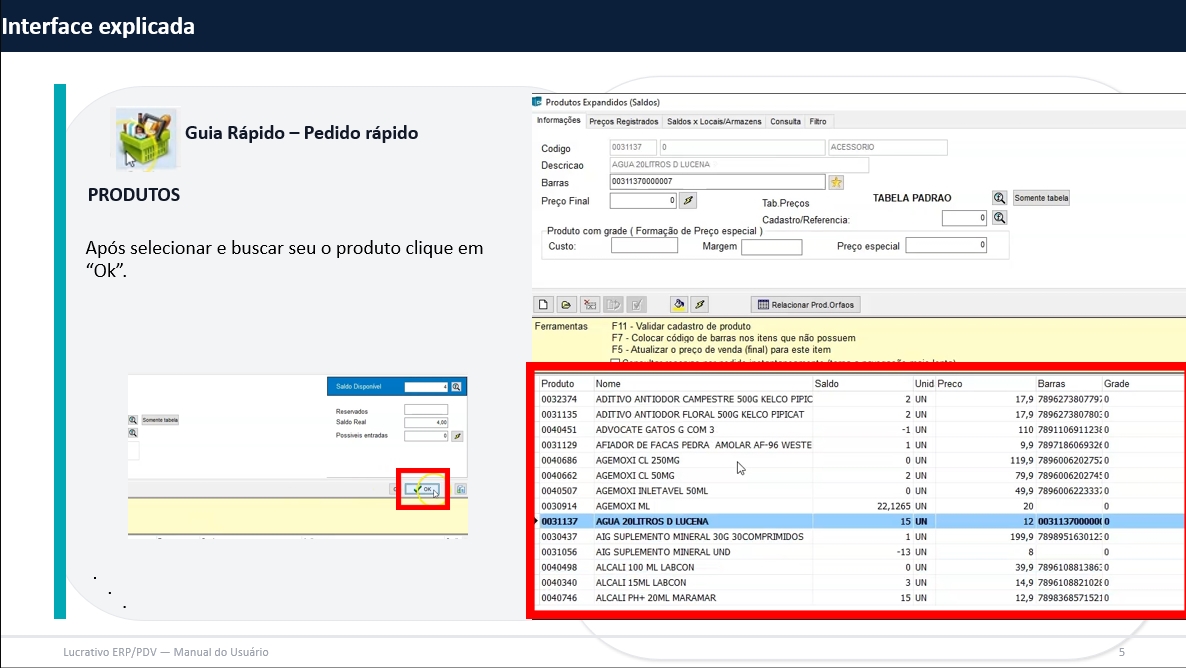Select the Filtro tab
This screenshot has width=1186, height=668.
click(817, 121)
